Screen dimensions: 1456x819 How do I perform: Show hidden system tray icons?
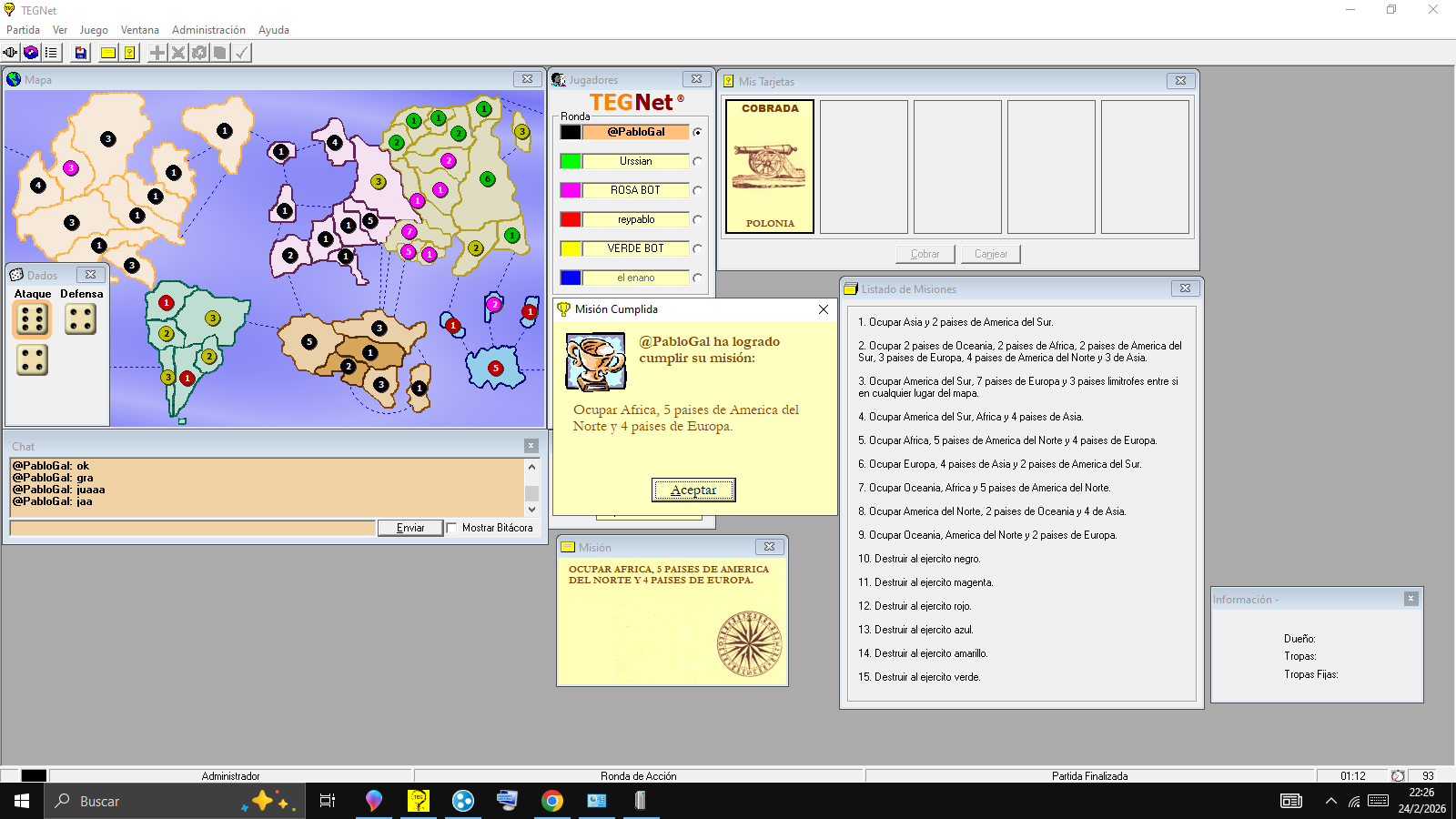coord(1330,801)
